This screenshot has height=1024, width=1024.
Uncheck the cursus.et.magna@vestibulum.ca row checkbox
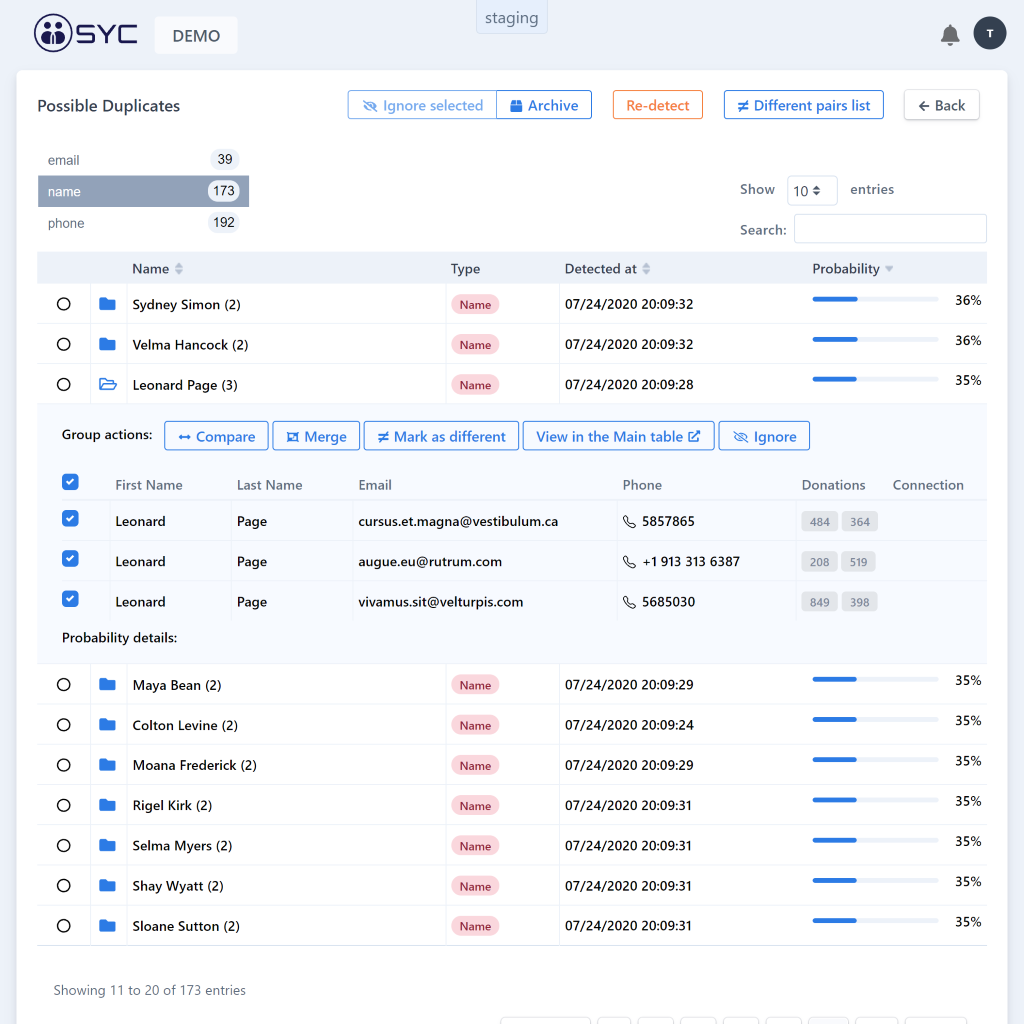tap(70, 519)
